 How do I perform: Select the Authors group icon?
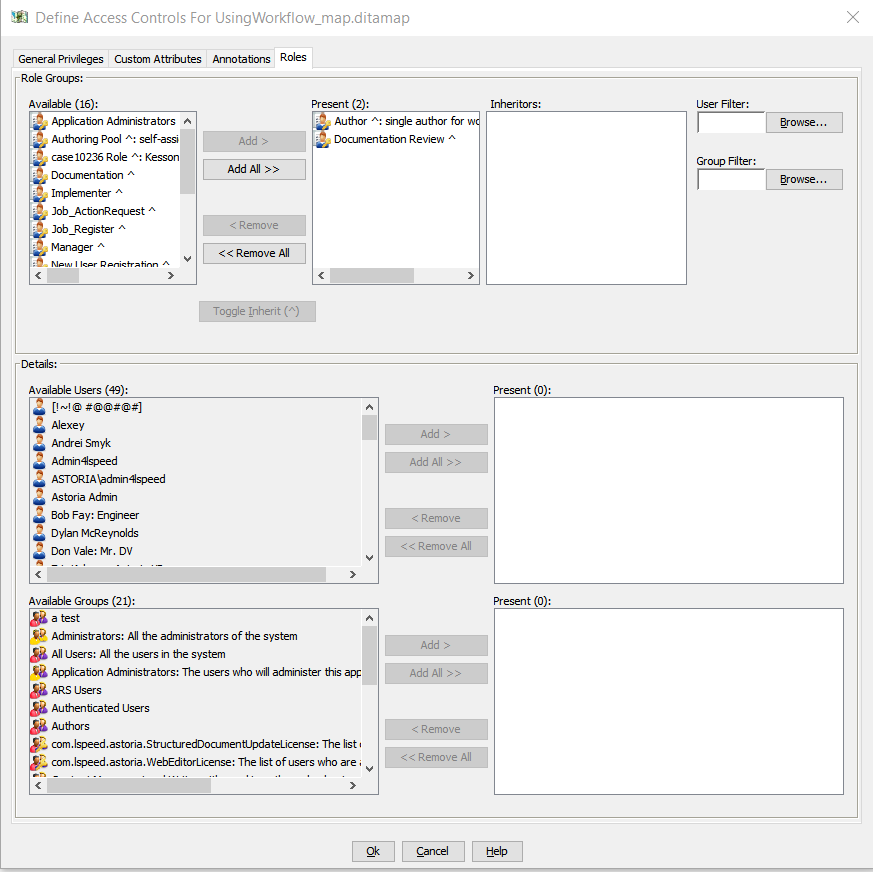click(x=40, y=726)
